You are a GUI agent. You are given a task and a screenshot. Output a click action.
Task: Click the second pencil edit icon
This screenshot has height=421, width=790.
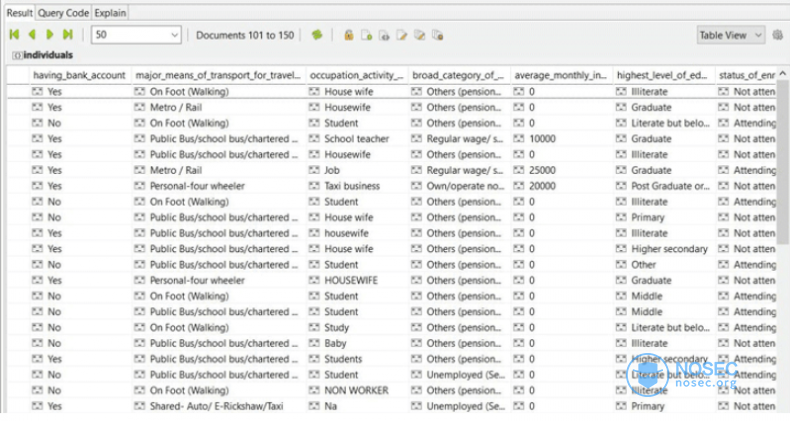point(419,35)
